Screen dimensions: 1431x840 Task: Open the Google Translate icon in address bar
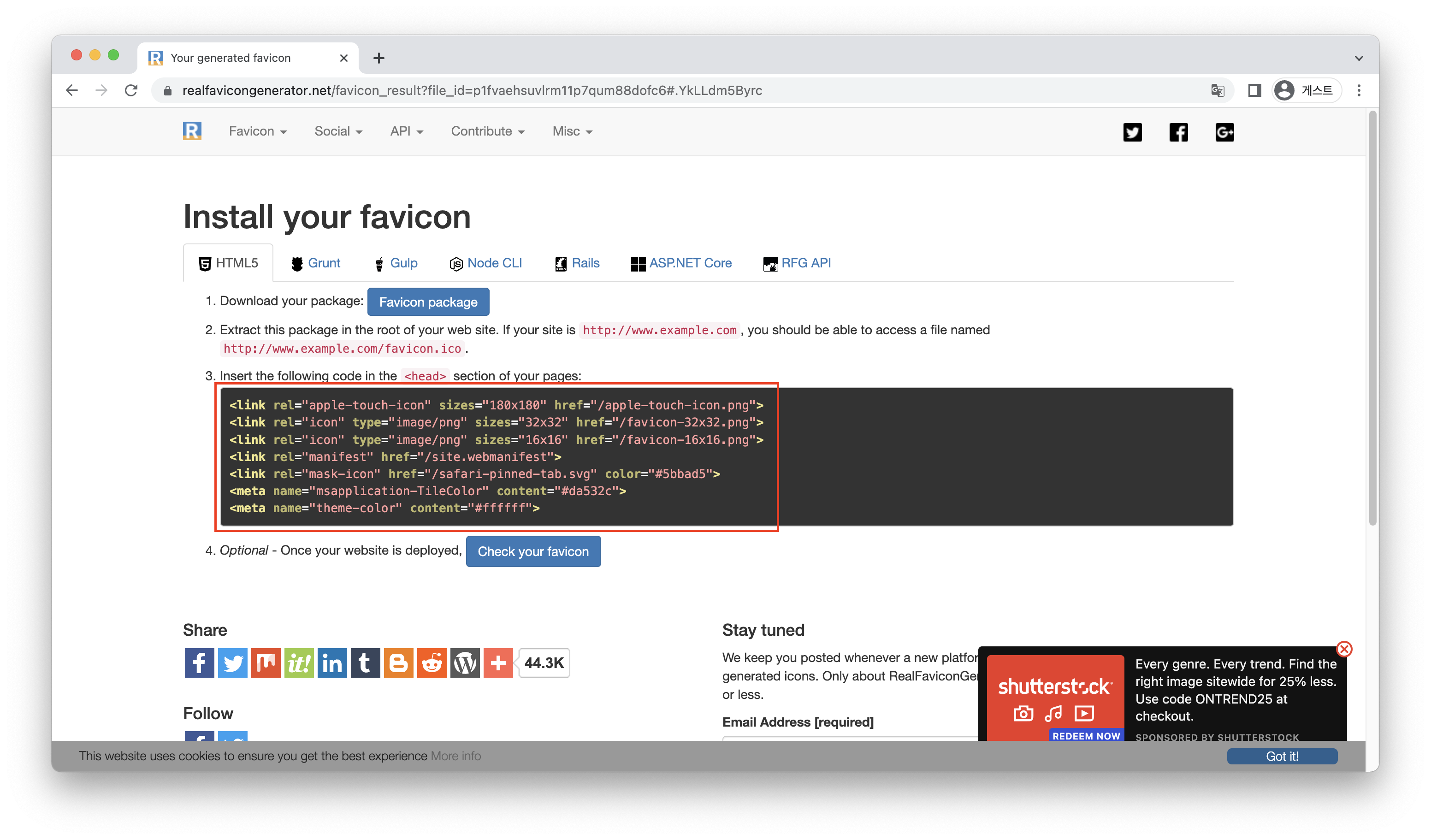coord(1217,90)
